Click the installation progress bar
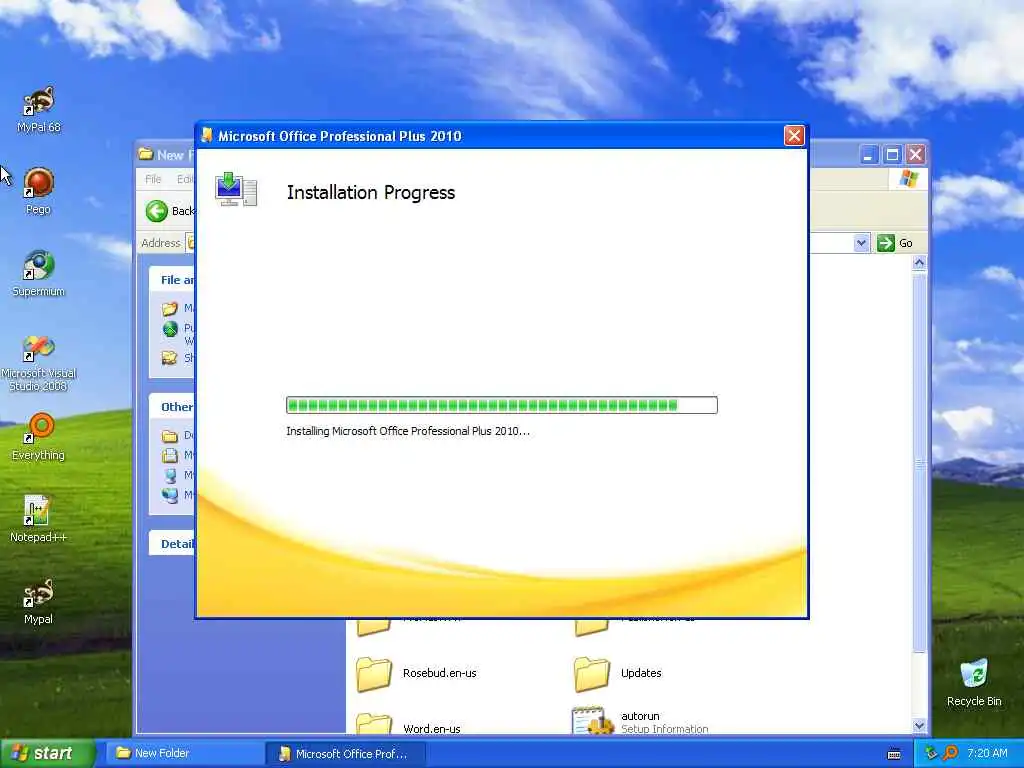The height and width of the screenshot is (768, 1024). [x=502, y=405]
